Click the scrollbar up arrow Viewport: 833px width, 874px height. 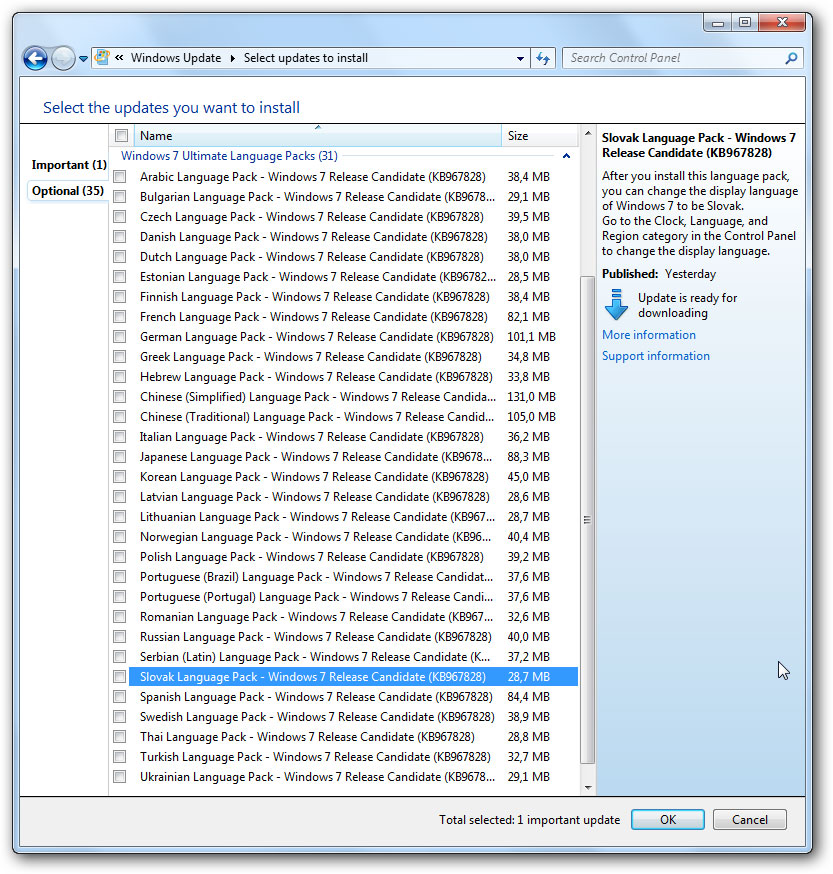pyautogui.click(x=588, y=133)
